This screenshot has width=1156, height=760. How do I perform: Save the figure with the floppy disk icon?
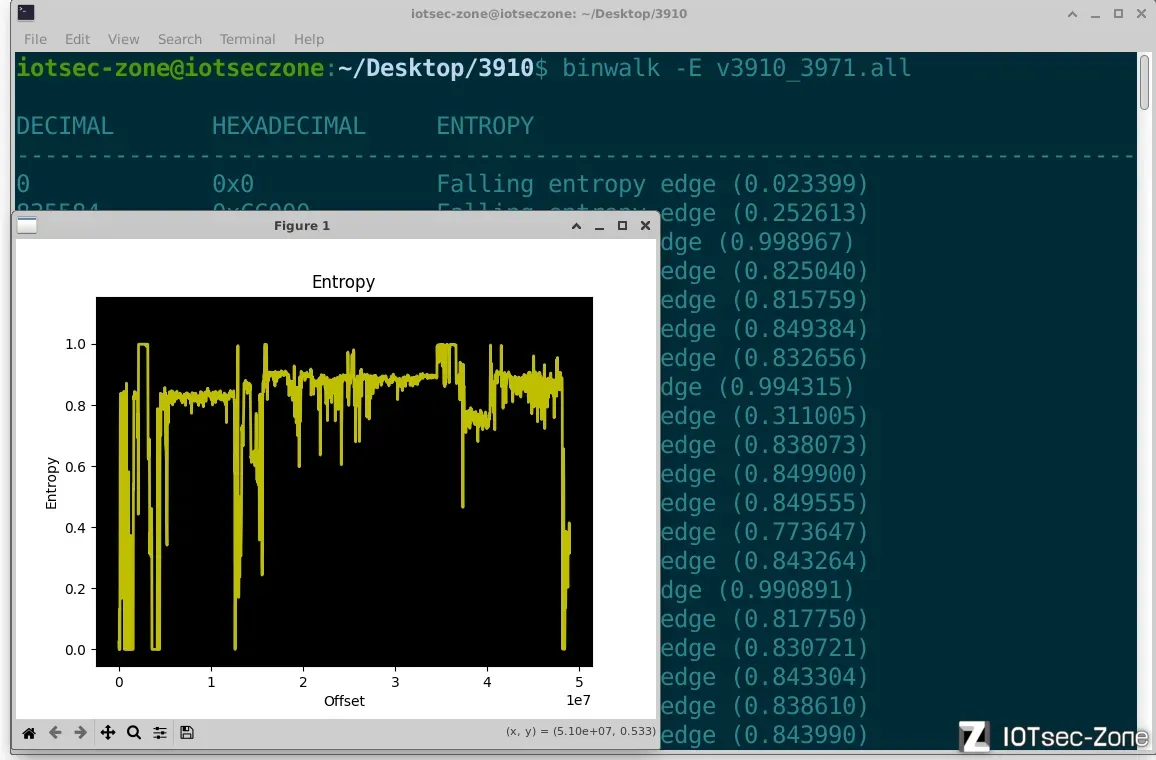point(187,733)
